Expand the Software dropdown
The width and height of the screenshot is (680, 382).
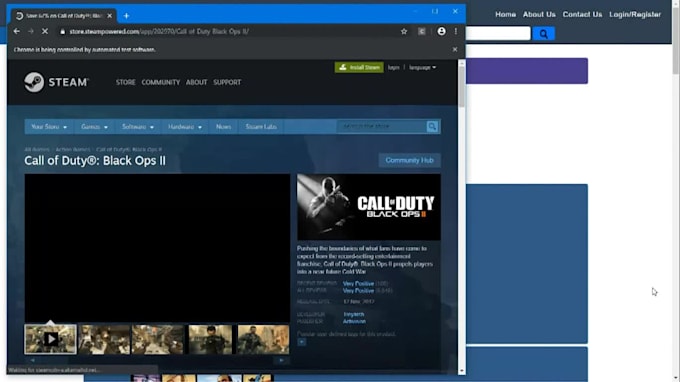pos(137,127)
